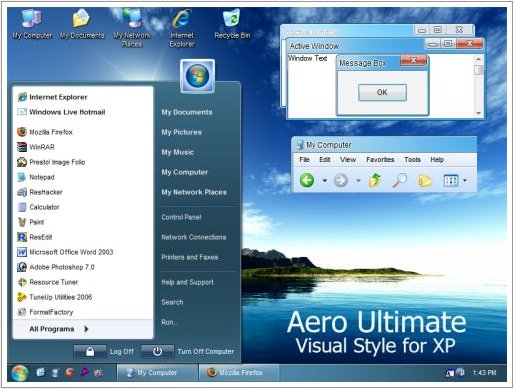Open the View menu in My Computer
Image resolution: width=514 pixels, height=389 pixels.
coord(348,160)
